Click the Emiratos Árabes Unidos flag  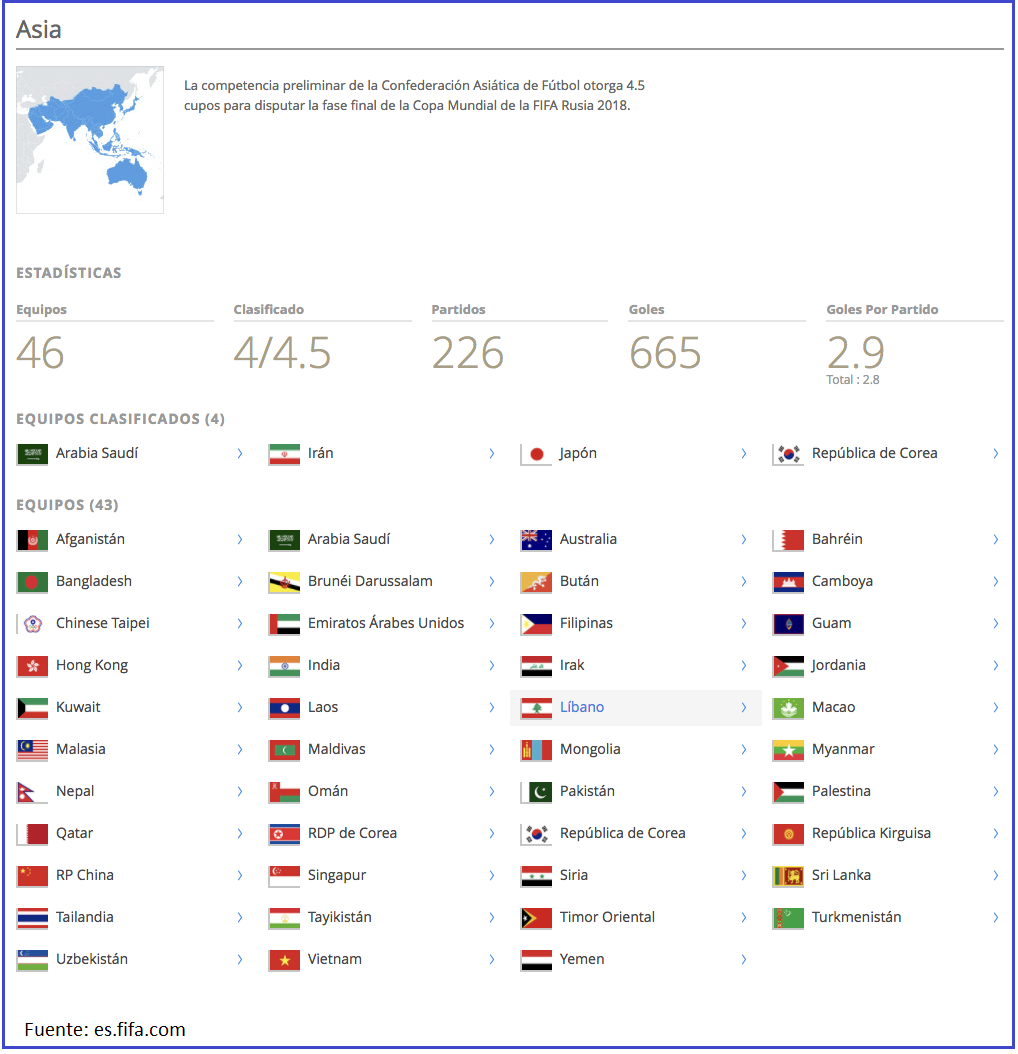click(x=284, y=624)
